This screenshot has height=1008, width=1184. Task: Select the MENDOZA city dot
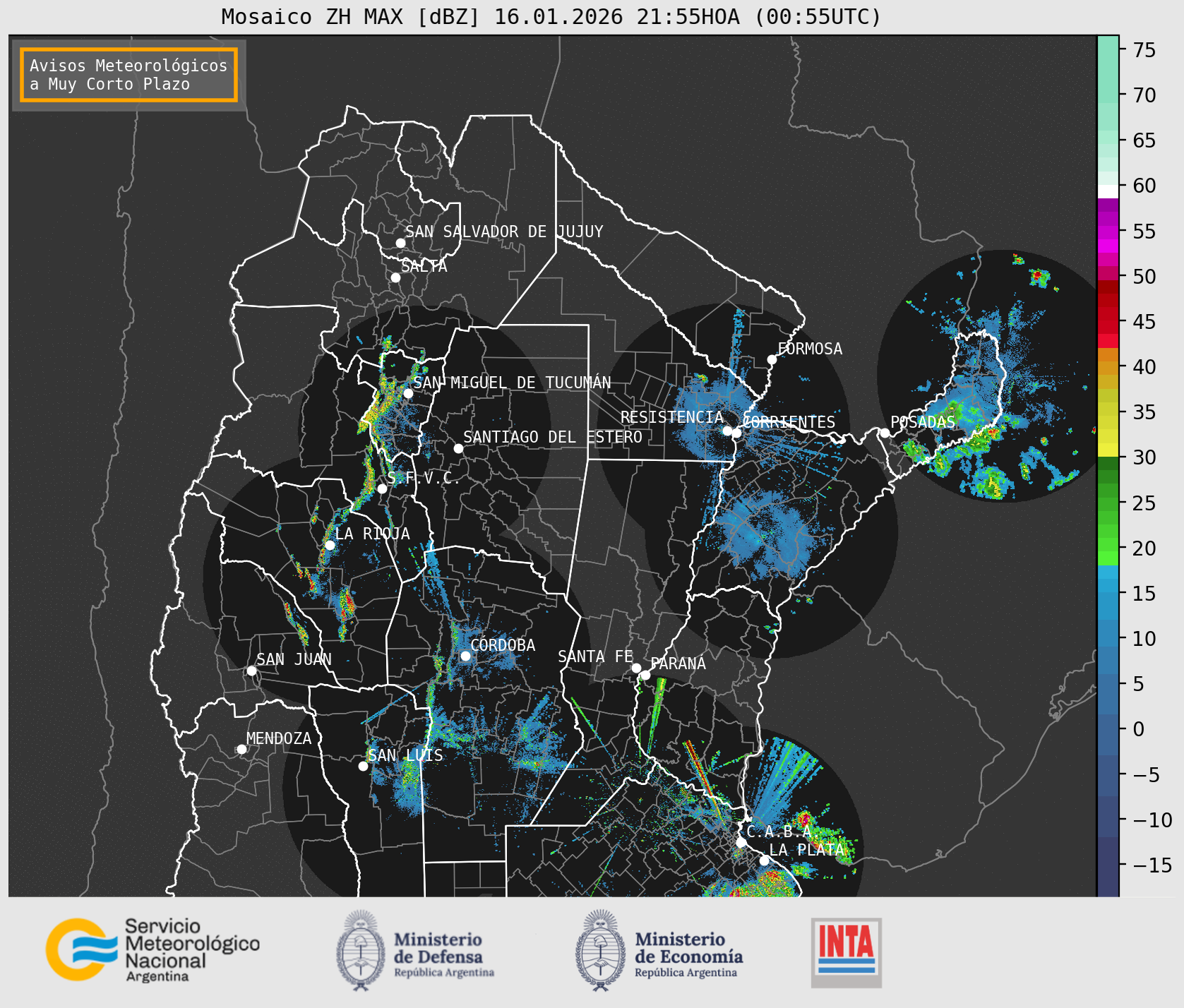coord(241,749)
